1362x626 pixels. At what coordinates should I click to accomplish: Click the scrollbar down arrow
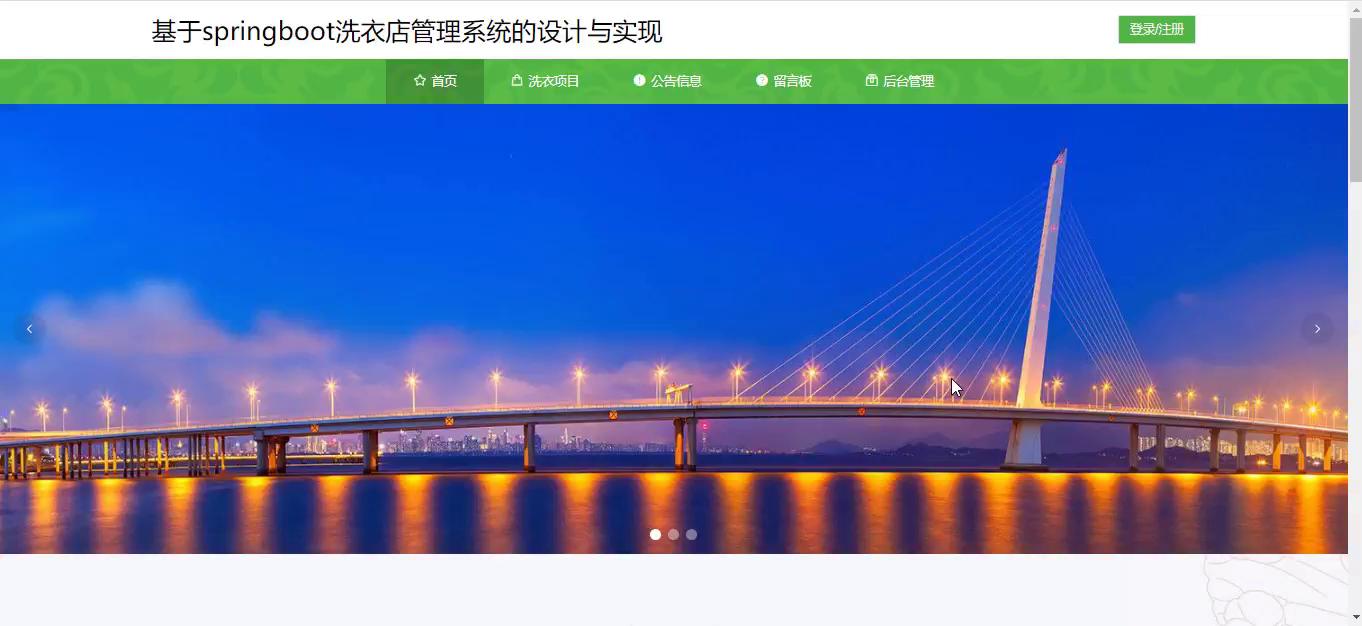(x=1355, y=618)
